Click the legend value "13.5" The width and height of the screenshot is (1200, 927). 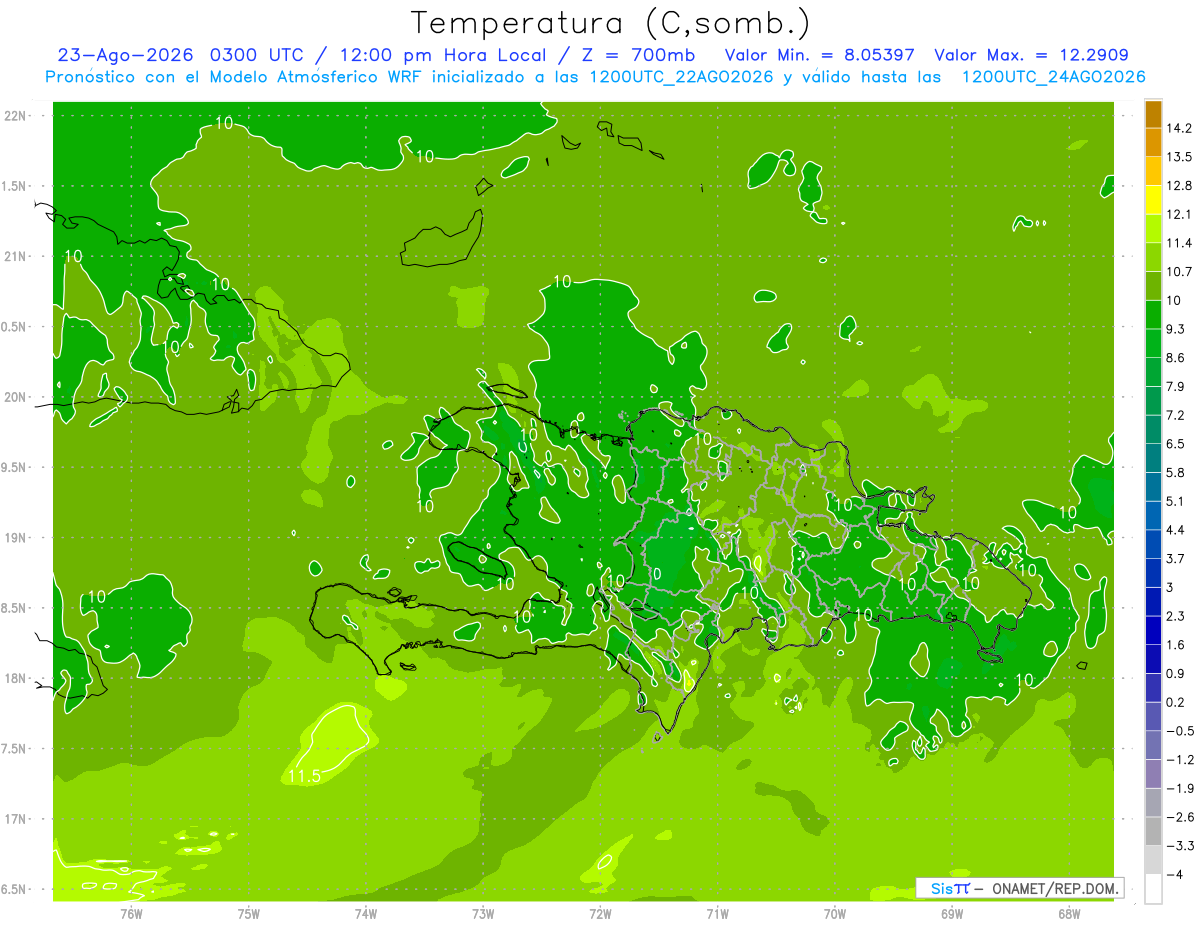coord(1178,157)
